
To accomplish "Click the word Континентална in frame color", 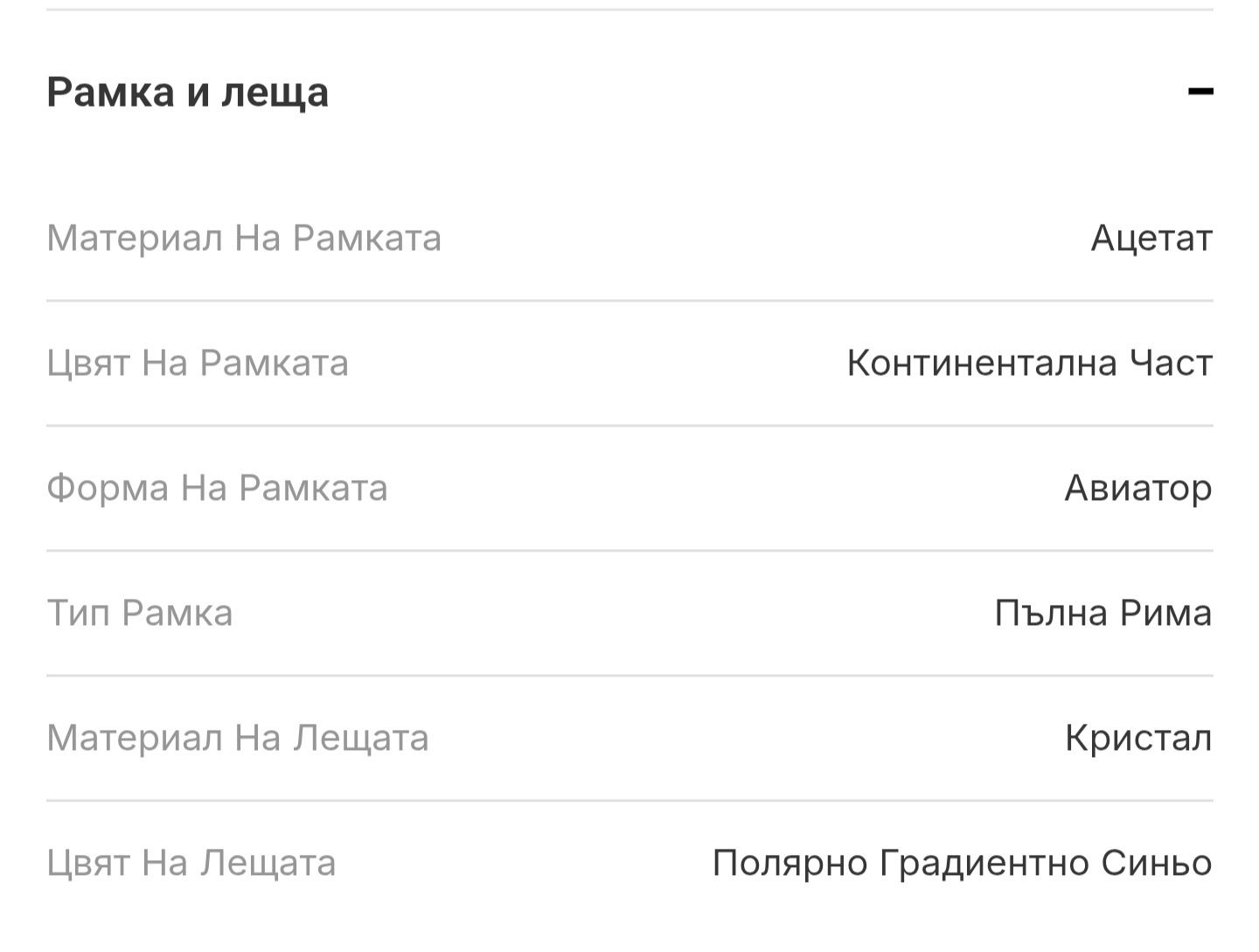I will click(x=982, y=363).
